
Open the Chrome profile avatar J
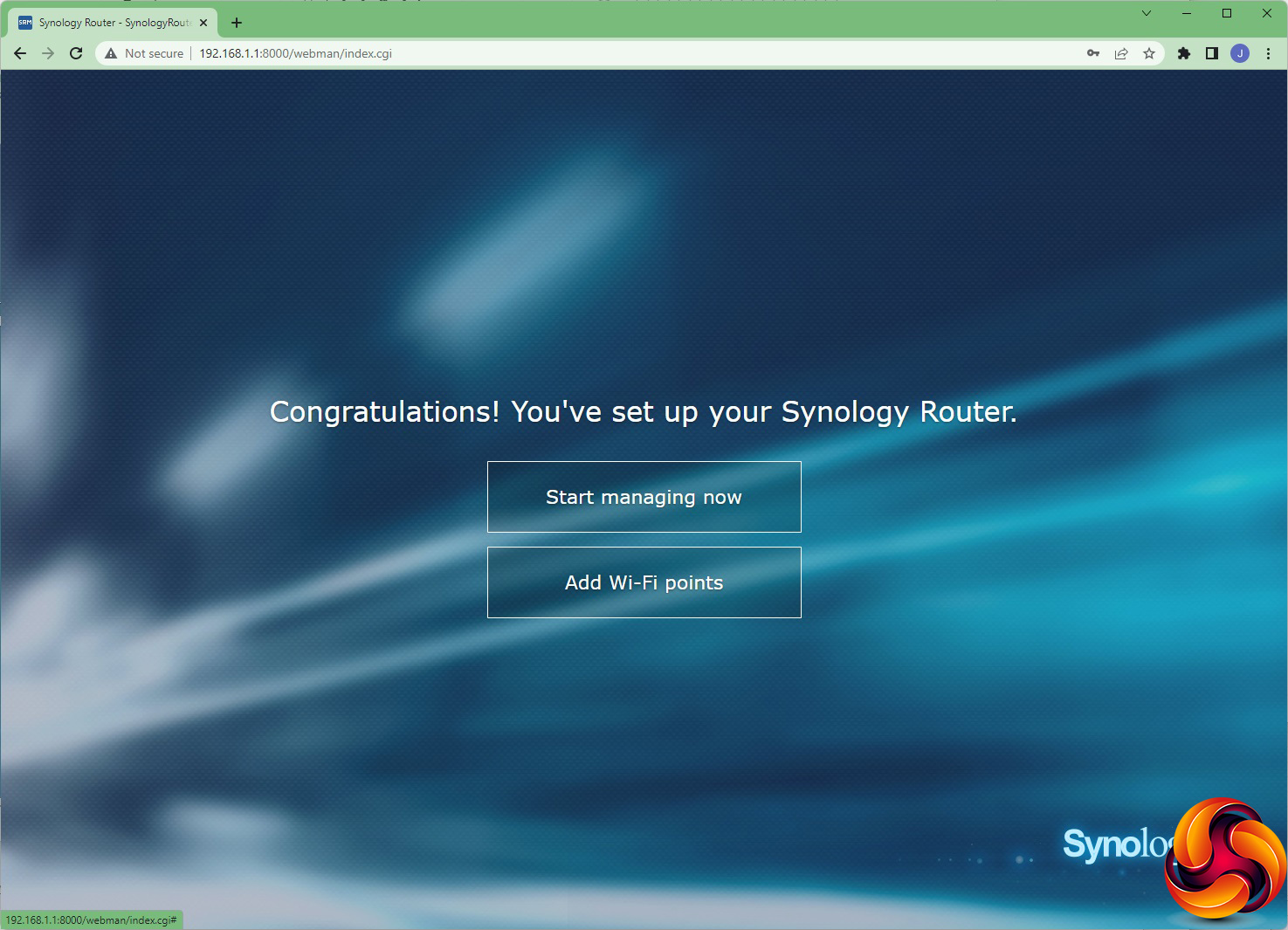click(x=1240, y=53)
